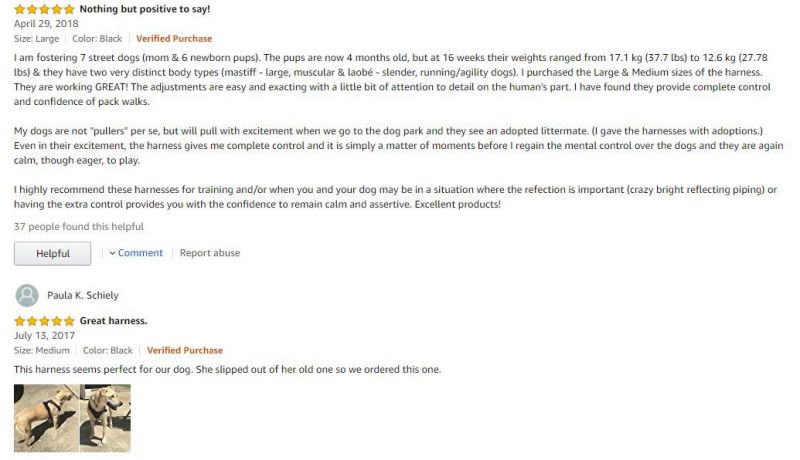The width and height of the screenshot is (800, 460).
Task: Open the 'Great harness.' review title
Action: coord(113,321)
